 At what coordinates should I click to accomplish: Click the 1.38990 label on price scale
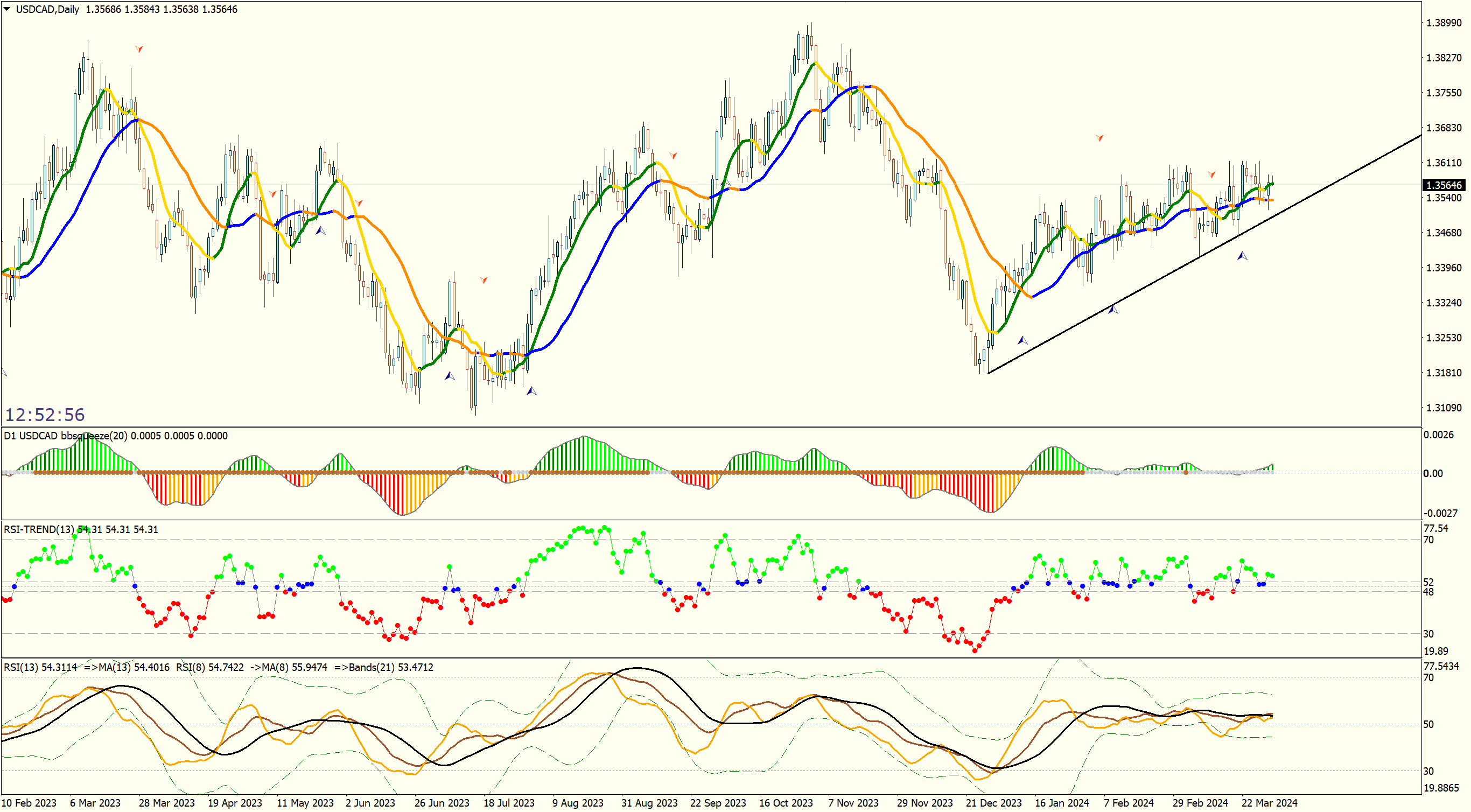[1444, 23]
